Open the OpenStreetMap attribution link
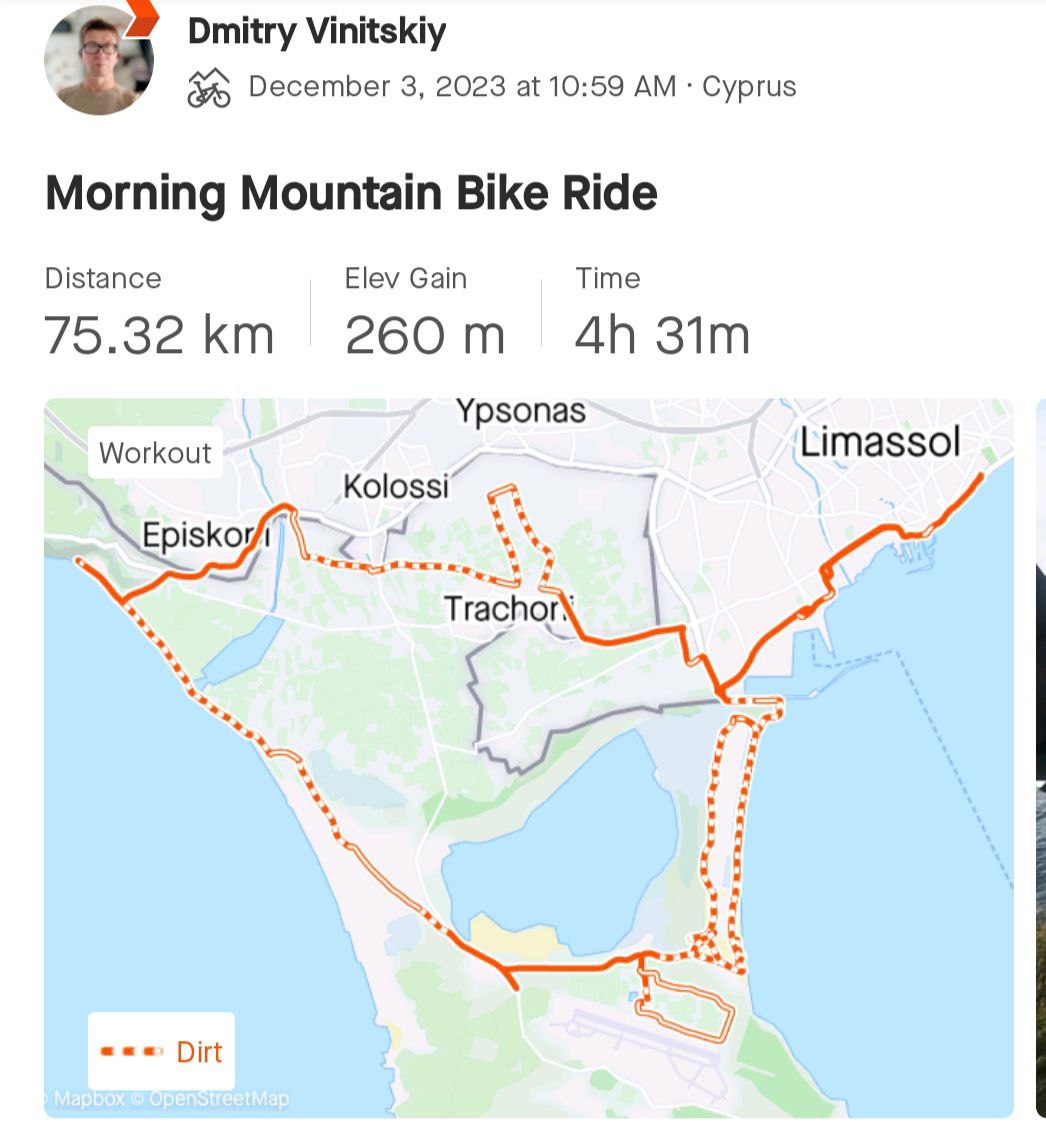 tap(218, 1099)
